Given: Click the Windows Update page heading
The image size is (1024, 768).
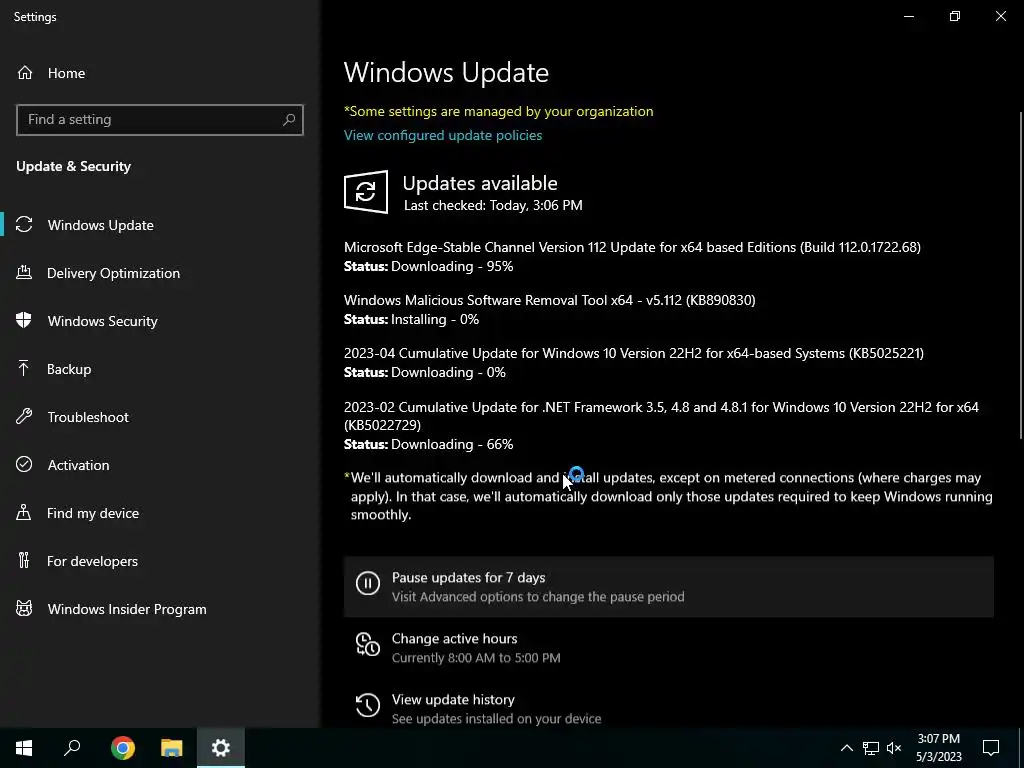Looking at the screenshot, I should click(446, 72).
